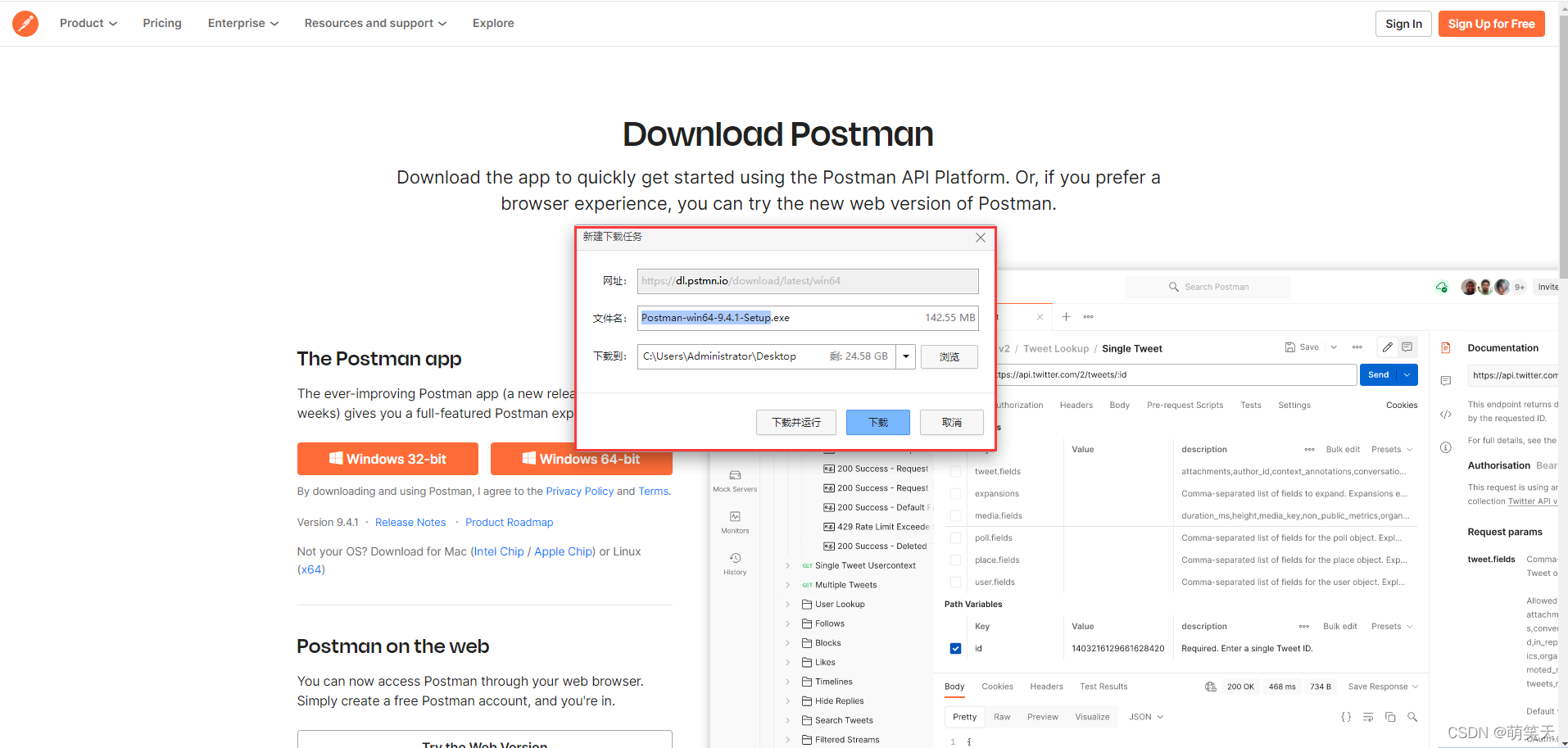Click the comment mode icon beside the pencil

pos(1407,347)
